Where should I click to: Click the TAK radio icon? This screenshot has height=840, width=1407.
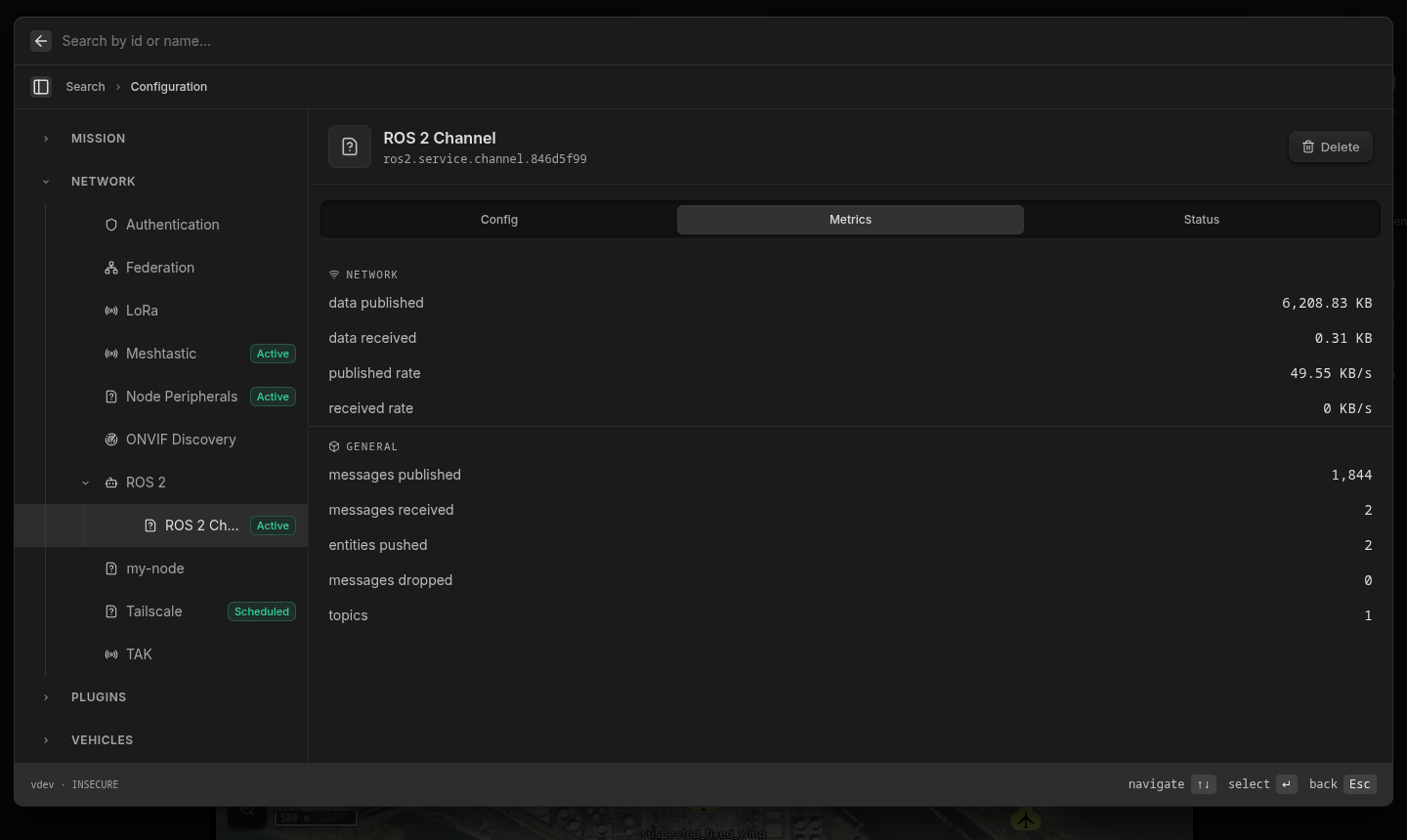[111, 654]
